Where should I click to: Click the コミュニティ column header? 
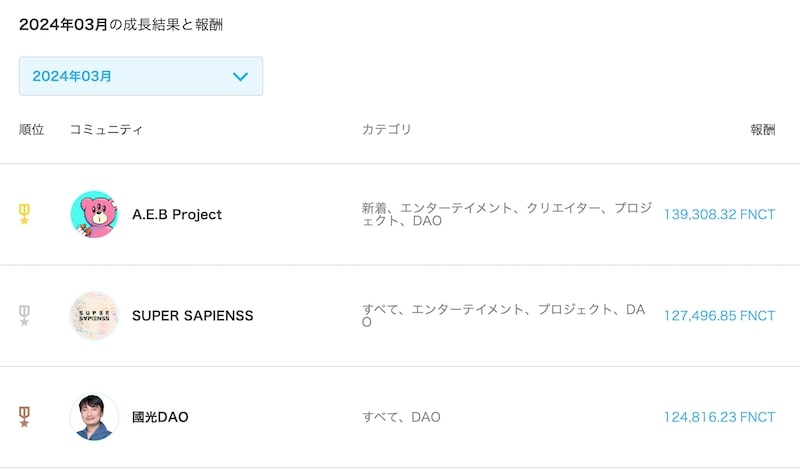point(106,130)
